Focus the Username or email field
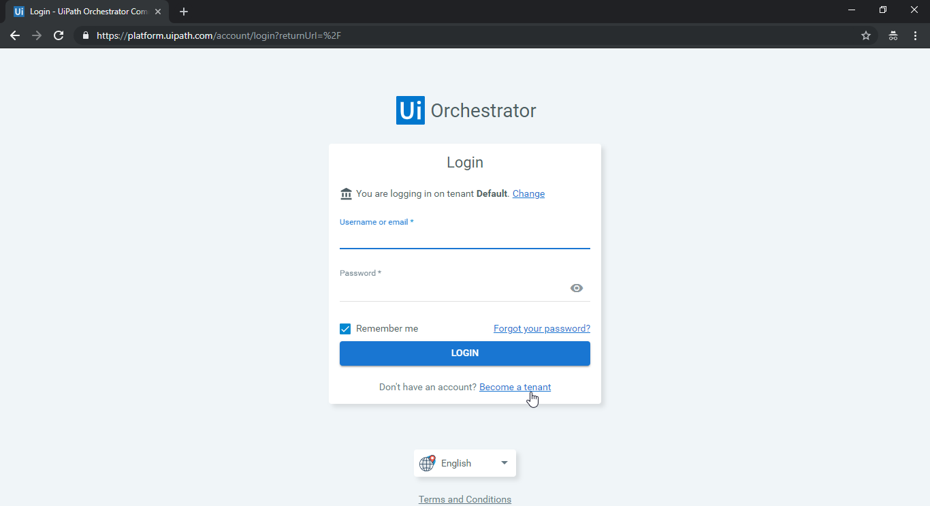Image resolution: width=930 pixels, height=506 pixels. [464, 238]
